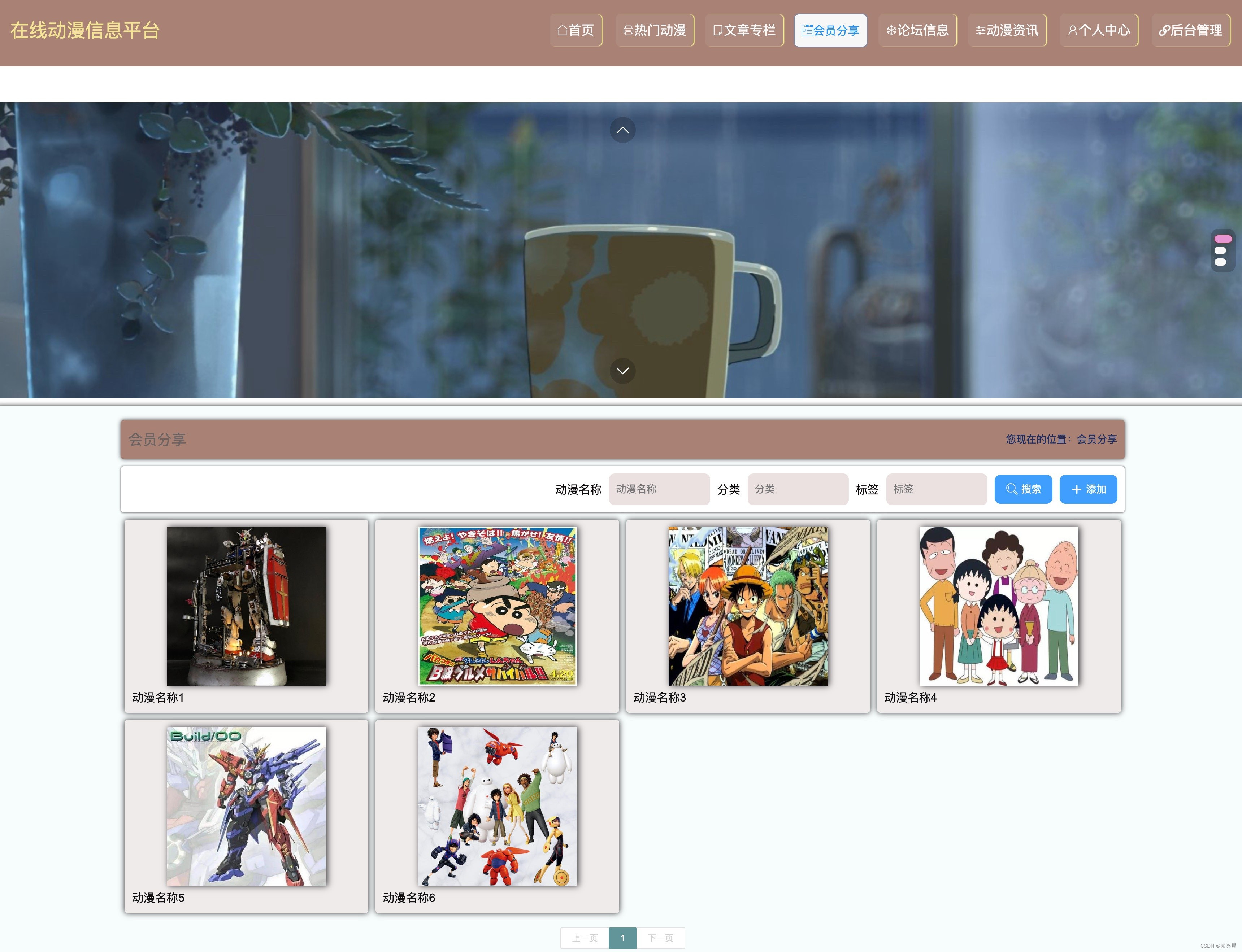
Task: Click the carousel up arrow
Action: click(622, 130)
